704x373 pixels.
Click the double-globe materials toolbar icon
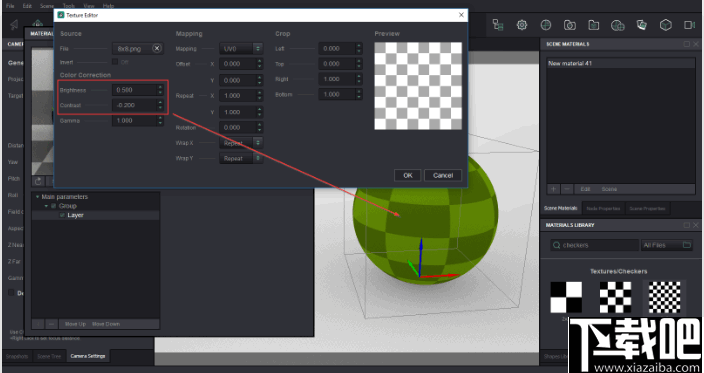[618, 25]
